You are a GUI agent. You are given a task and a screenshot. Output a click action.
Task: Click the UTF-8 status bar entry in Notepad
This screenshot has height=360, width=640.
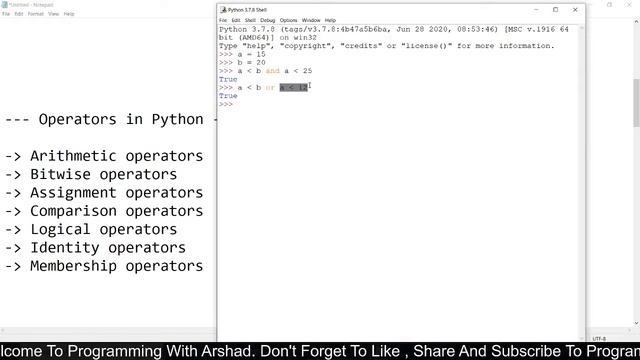[599, 339]
